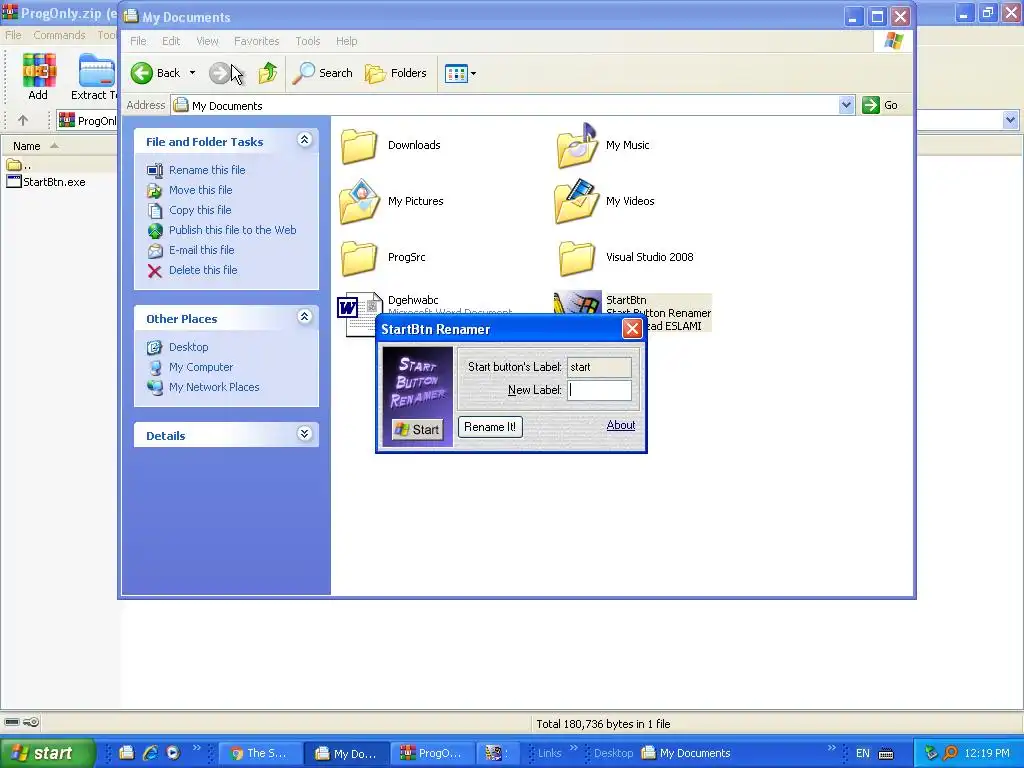Viewport: 1024px width, 768px height.
Task: Select the ProgSrc folder icon
Action: tap(359, 258)
